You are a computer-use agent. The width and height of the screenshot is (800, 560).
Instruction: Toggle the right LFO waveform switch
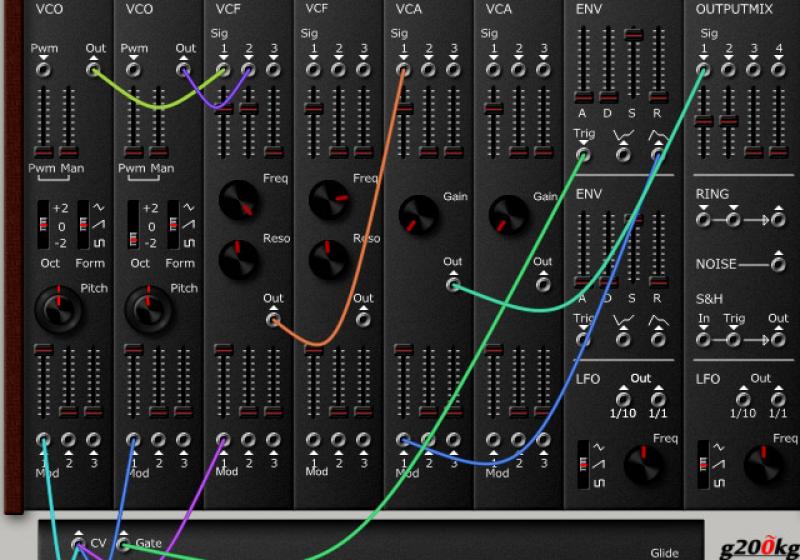[x=704, y=465]
